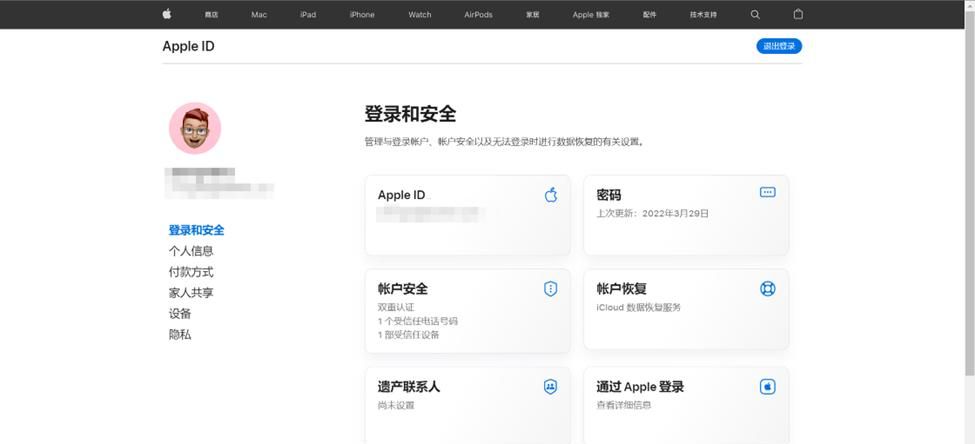The width and height of the screenshot is (975, 444).
Task: Click the 1 个受信任电话号码 text
Action: pyautogui.click(x=417, y=321)
